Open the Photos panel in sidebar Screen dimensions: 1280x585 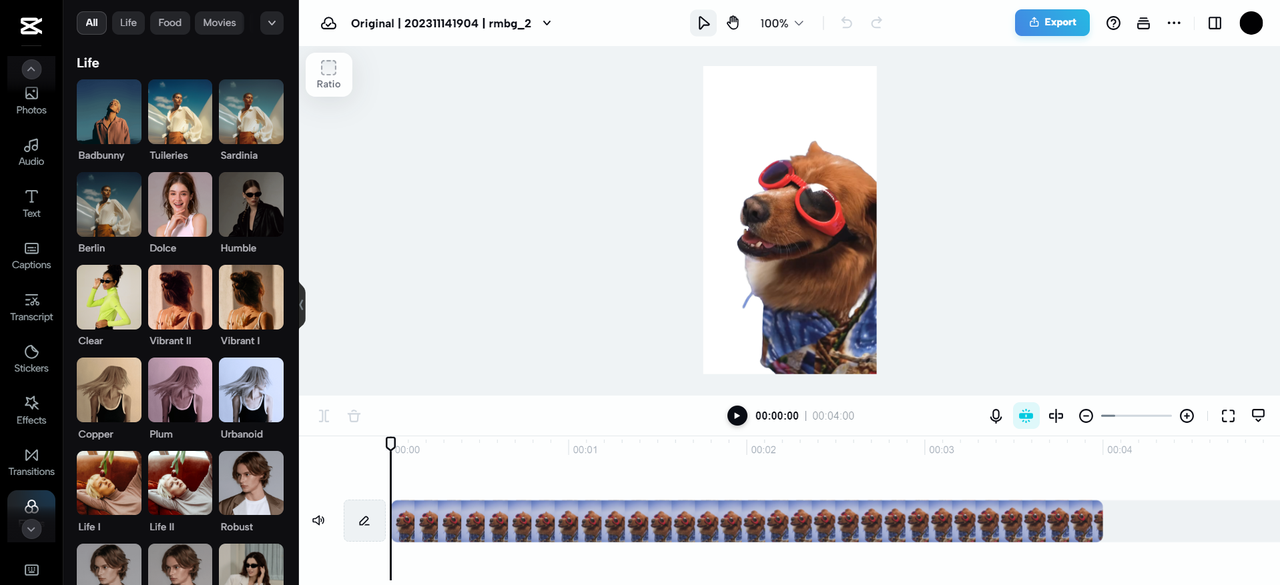31,100
